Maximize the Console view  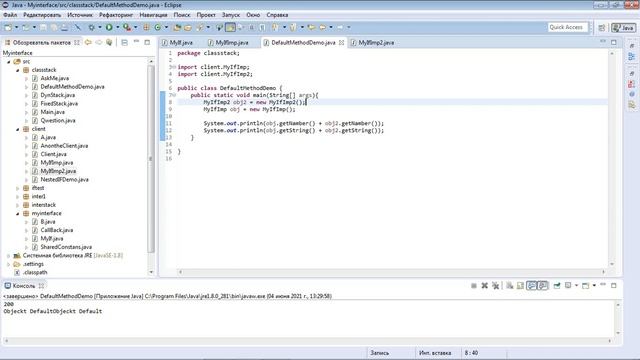tap(613, 285)
